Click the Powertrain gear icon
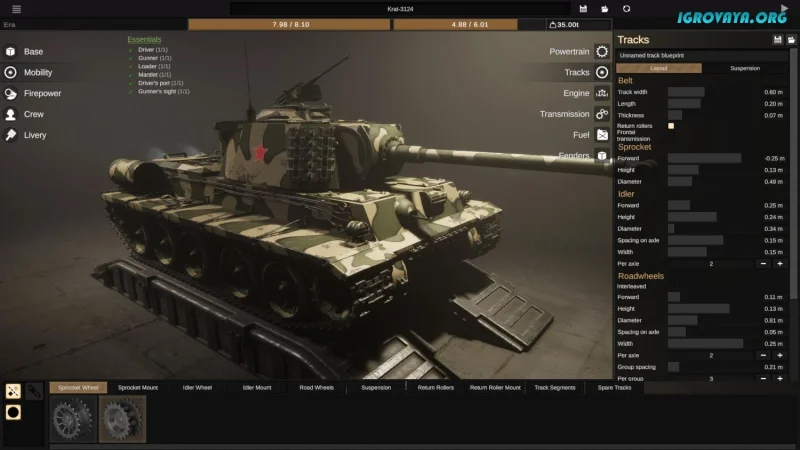 (602, 51)
